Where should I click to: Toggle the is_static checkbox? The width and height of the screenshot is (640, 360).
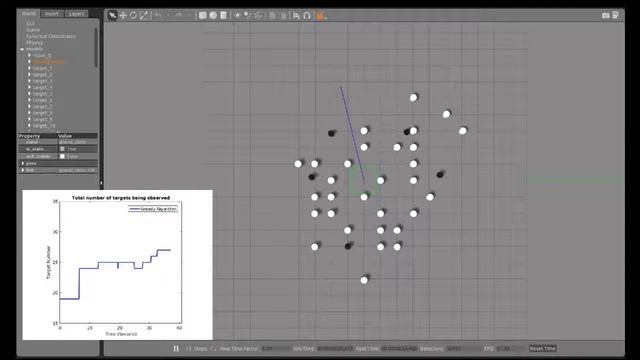(x=62, y=149)
